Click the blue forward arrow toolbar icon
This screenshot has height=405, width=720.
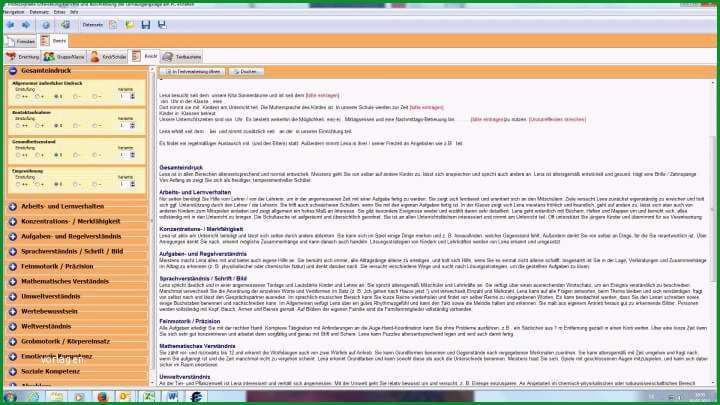coord(26,25)
